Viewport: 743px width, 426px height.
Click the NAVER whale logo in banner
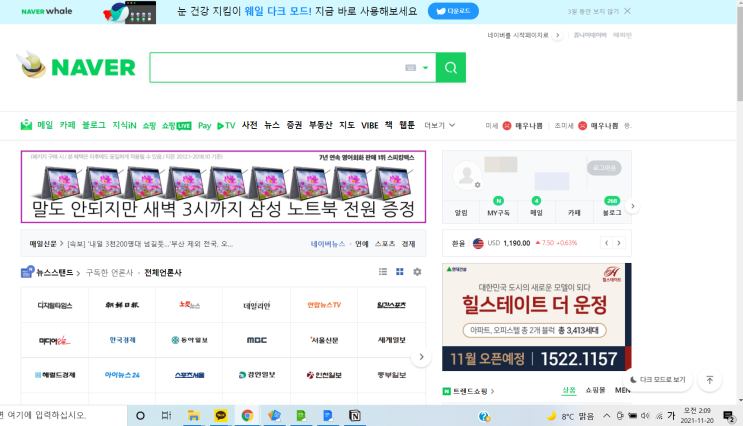(x=47, y=11)
